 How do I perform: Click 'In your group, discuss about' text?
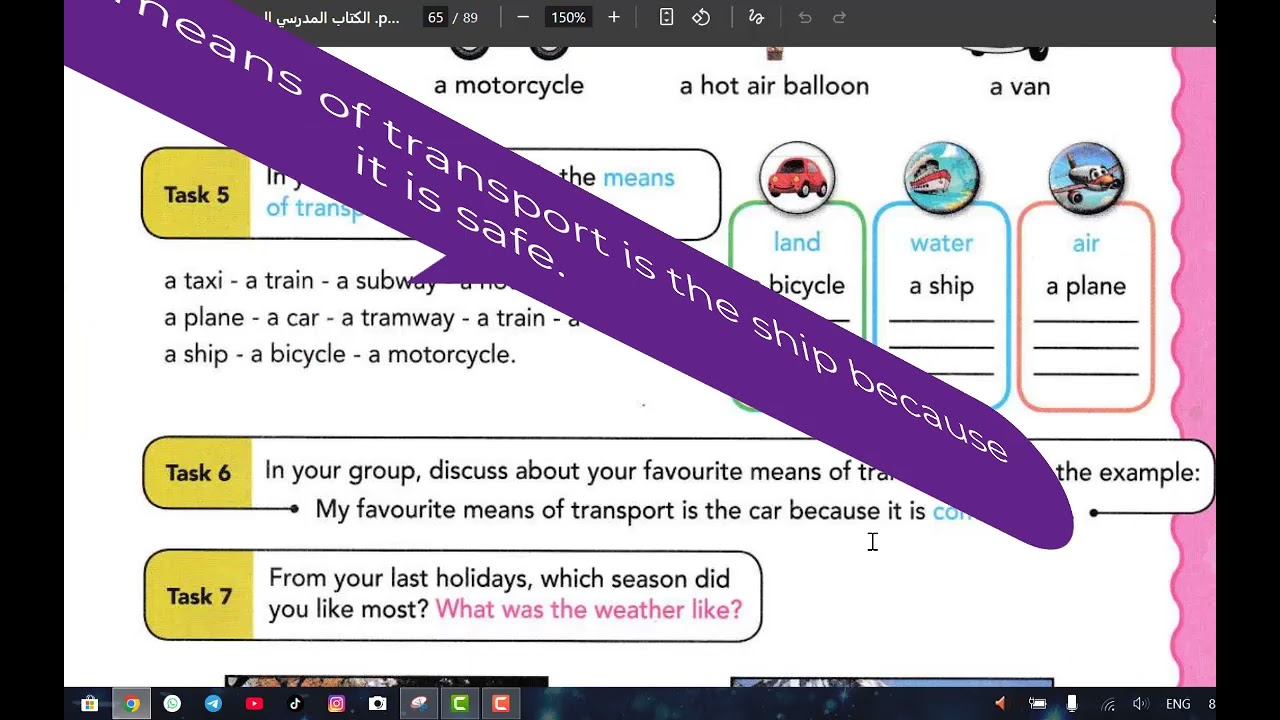click(x=422, y=471)
